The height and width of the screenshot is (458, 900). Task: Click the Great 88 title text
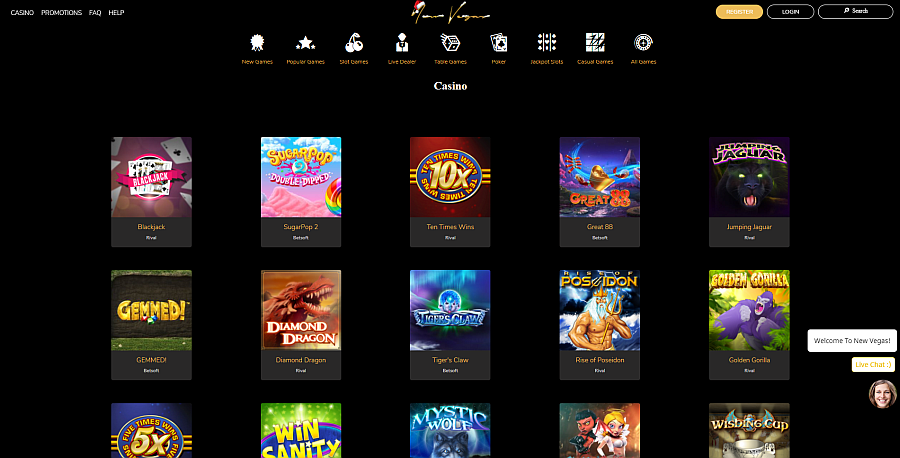[600, 227]
